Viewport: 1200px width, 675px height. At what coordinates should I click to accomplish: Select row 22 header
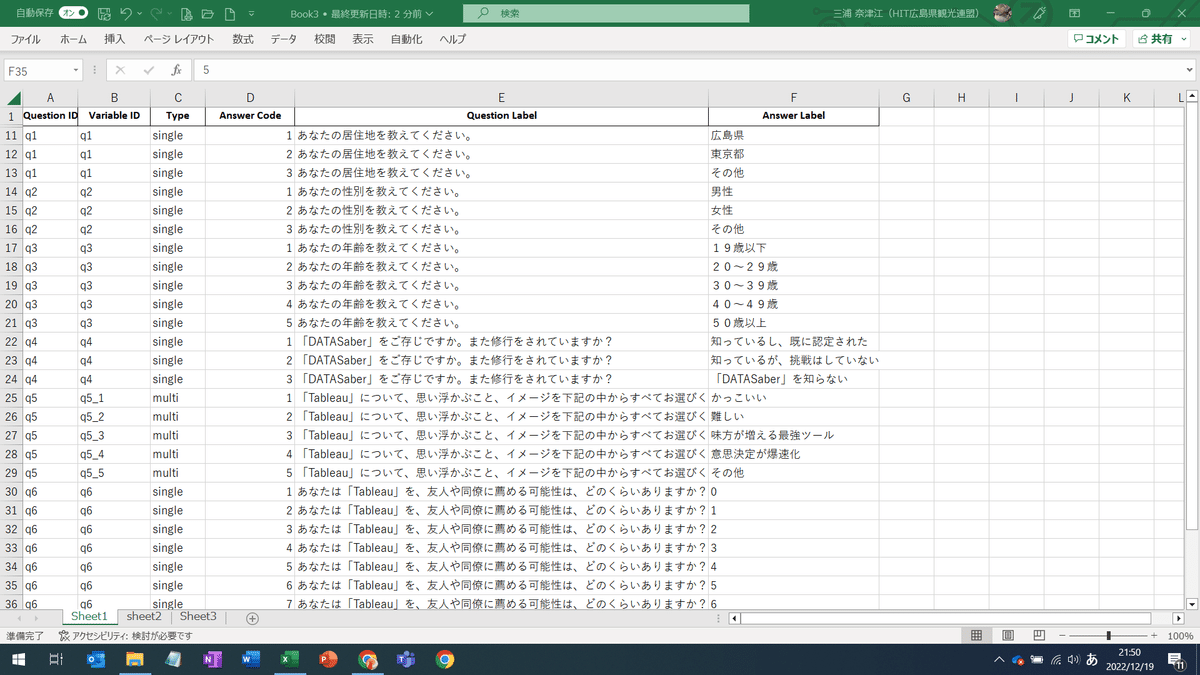coord(12,342)
